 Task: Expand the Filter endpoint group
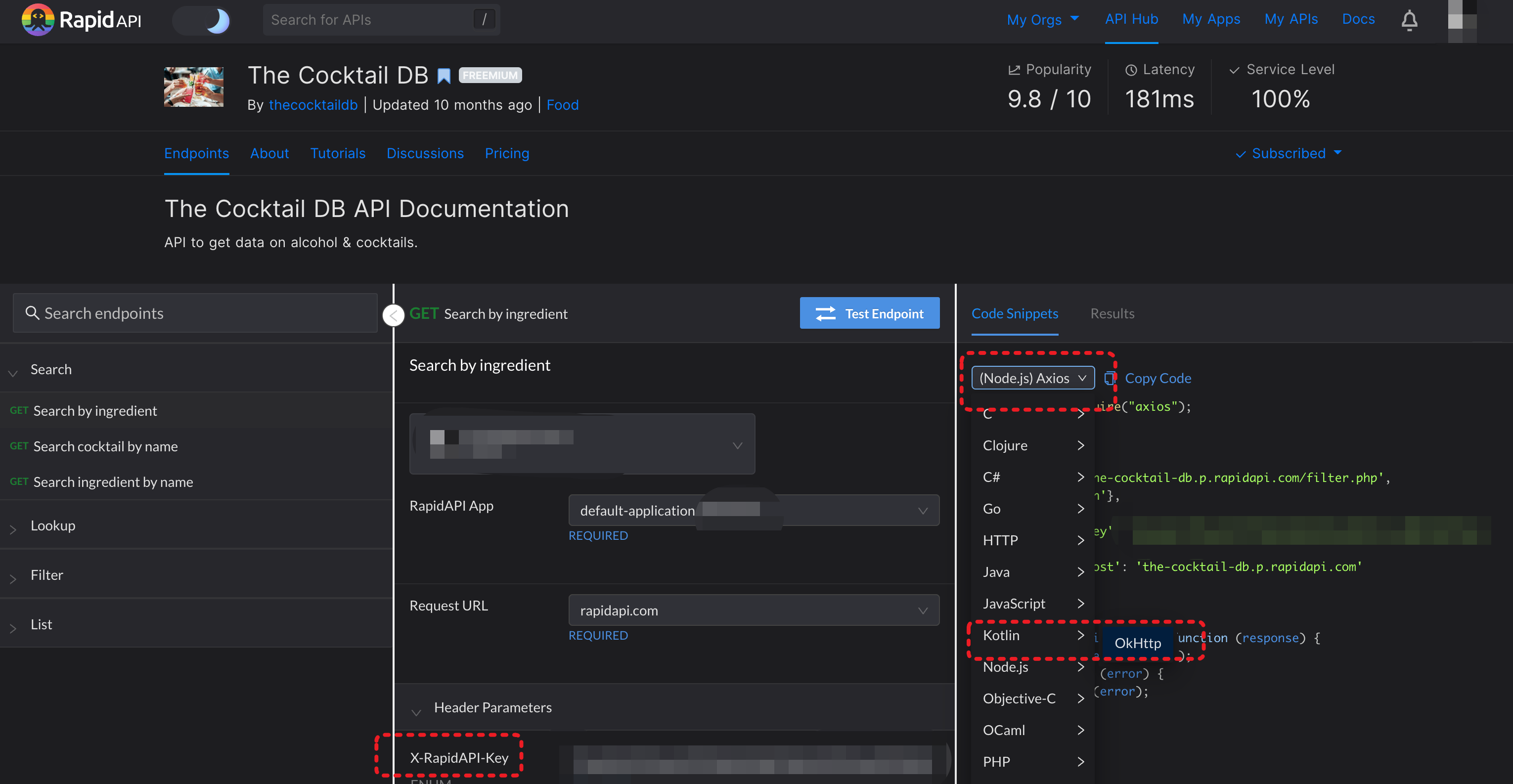coord(47,575)
